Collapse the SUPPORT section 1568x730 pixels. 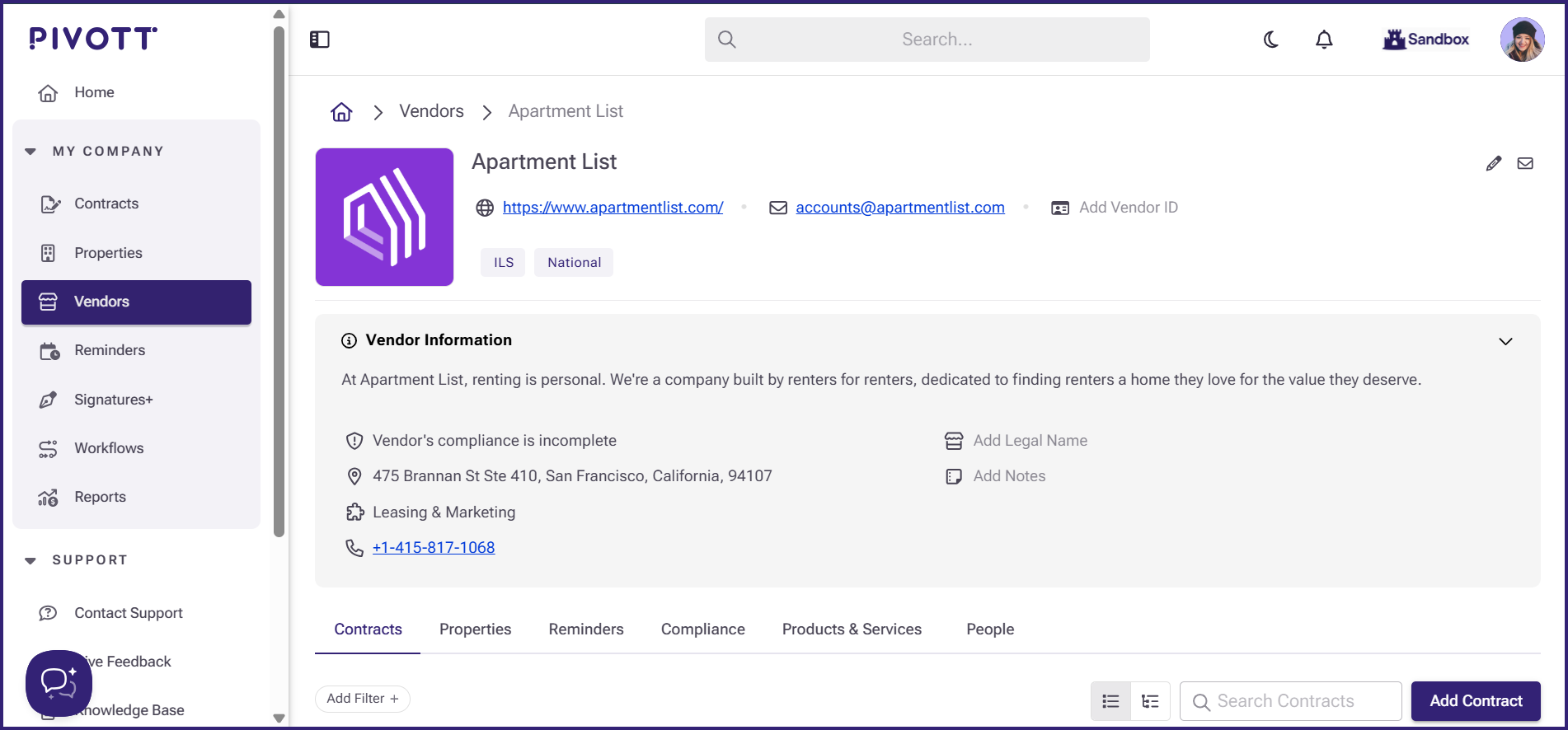[x=31, y=560]
